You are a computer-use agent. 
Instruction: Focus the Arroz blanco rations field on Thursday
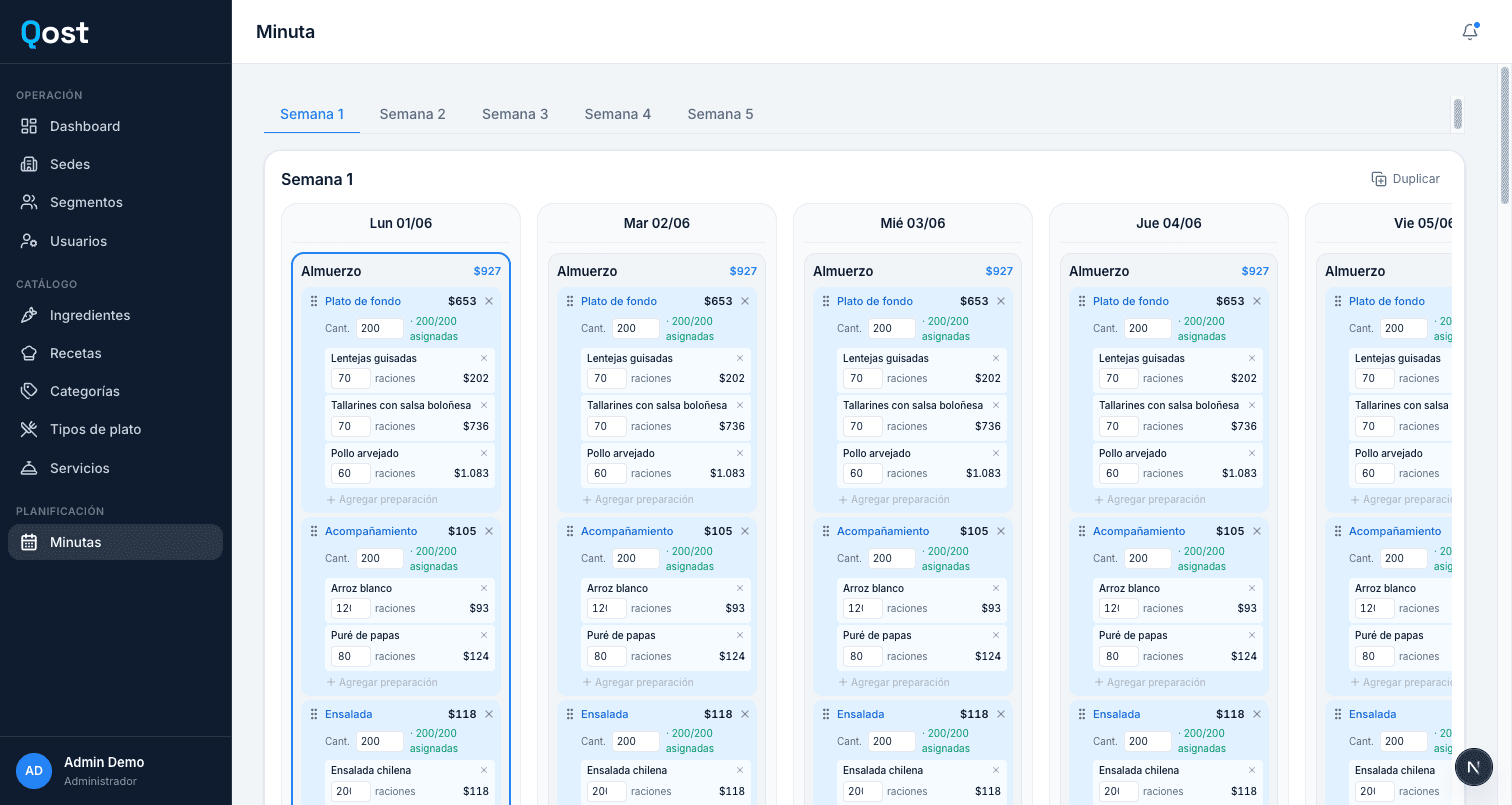point(1118,609)
